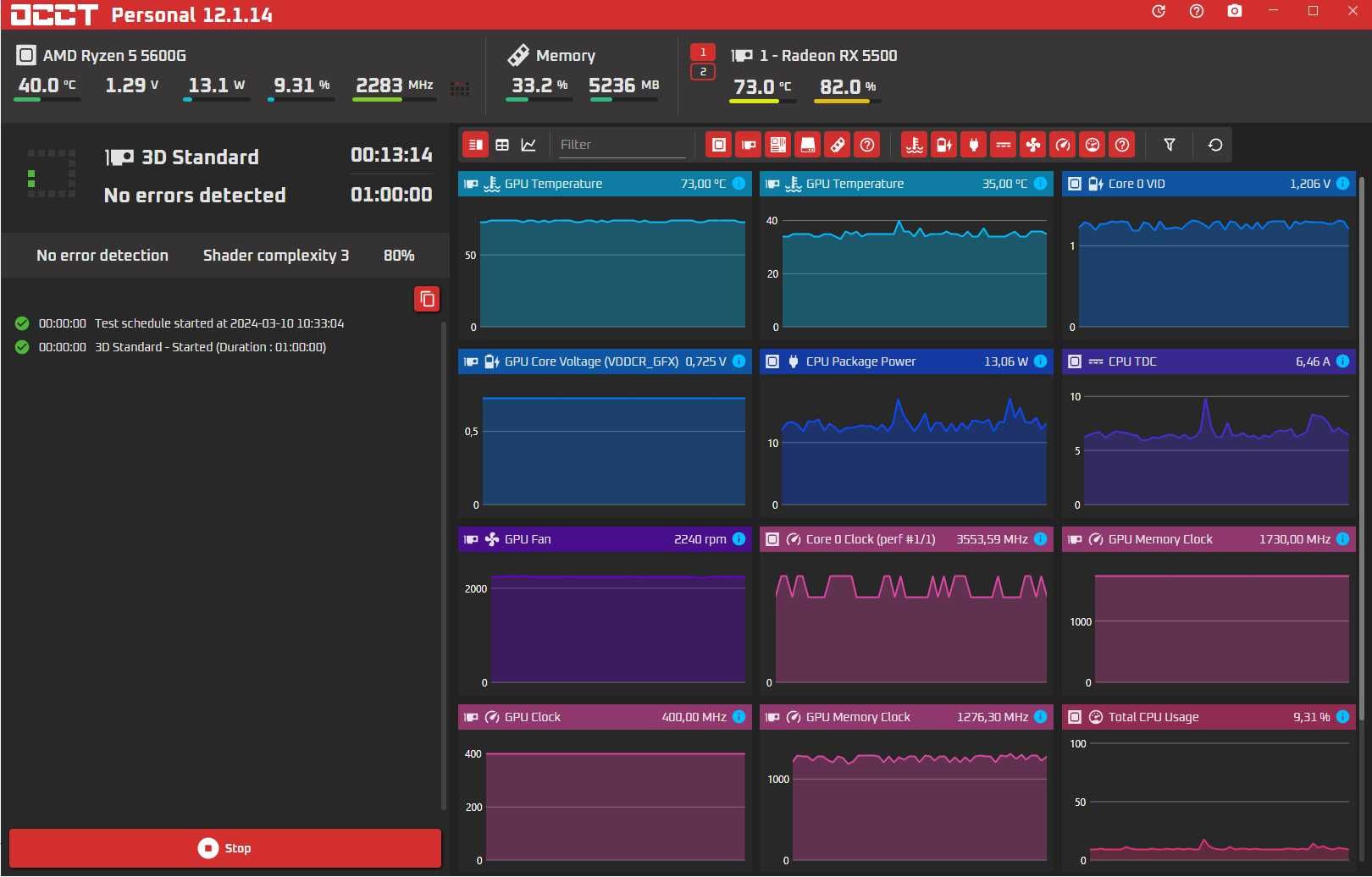Toggle the usage gauge sensor type filter
The width and height of the screenshot is (1372, 877).
tap(1093, 145)
